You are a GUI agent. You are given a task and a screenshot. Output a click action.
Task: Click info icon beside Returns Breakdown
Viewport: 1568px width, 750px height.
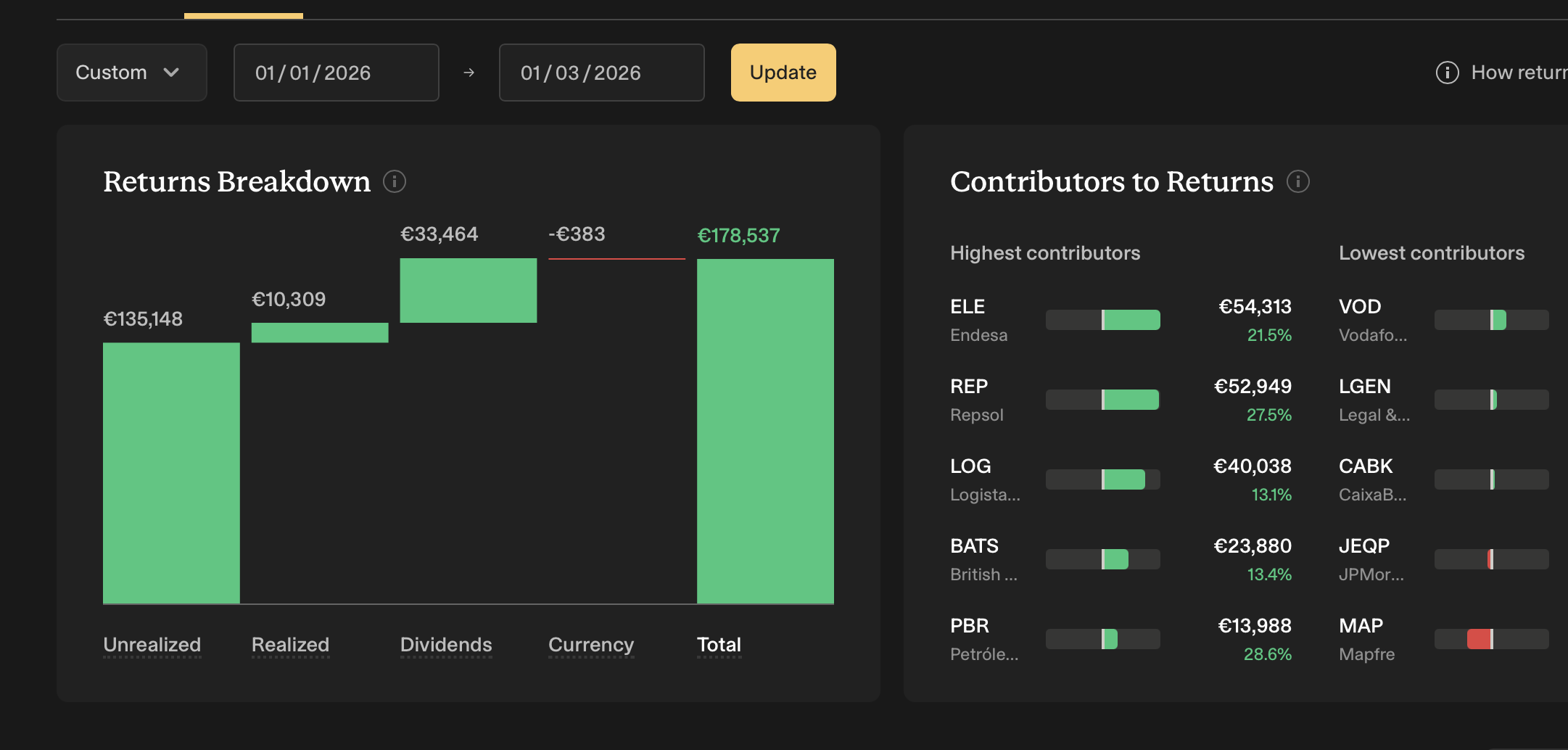[395, 181]
